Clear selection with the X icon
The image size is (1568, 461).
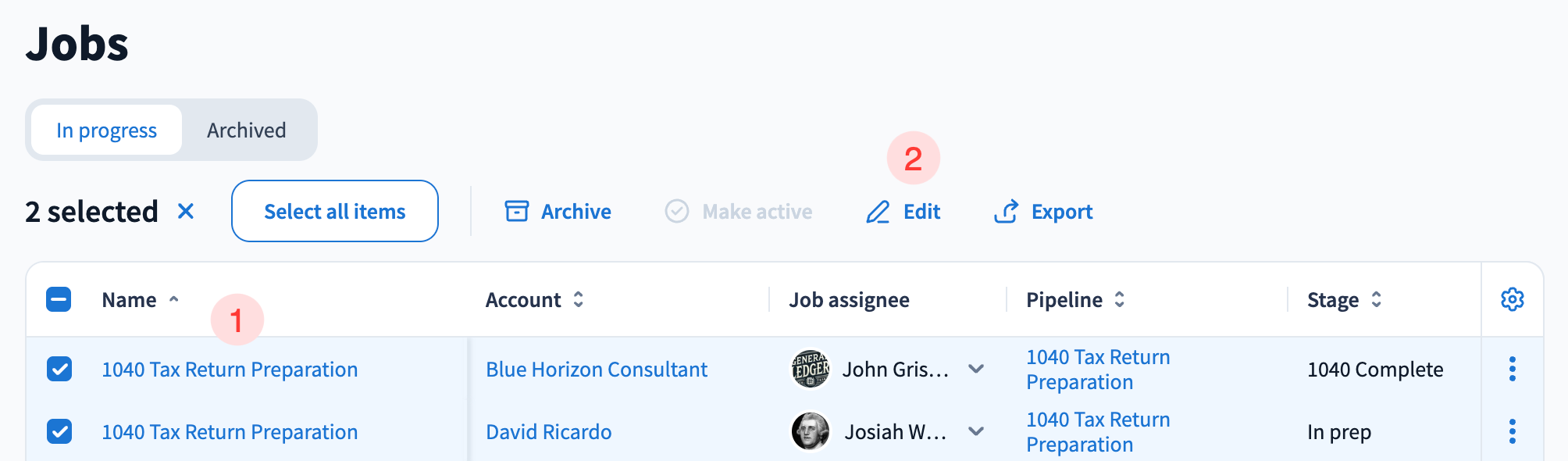coord(186,212)
